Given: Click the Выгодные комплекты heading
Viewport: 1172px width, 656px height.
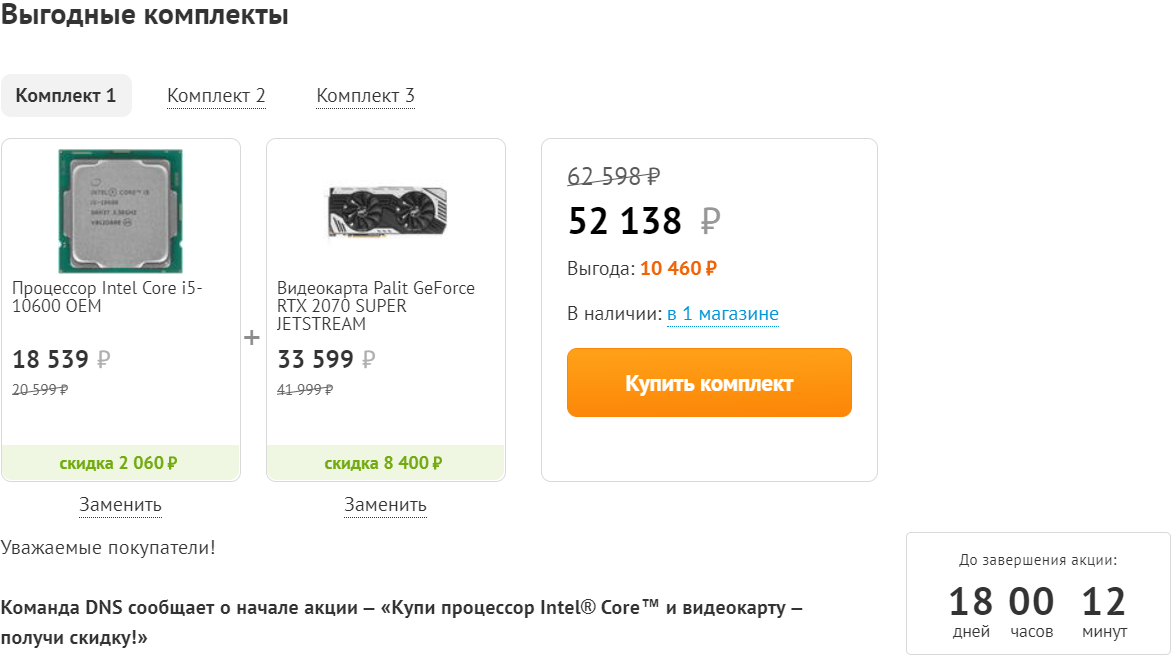Looking at the screenshot, I should (145, 16).
